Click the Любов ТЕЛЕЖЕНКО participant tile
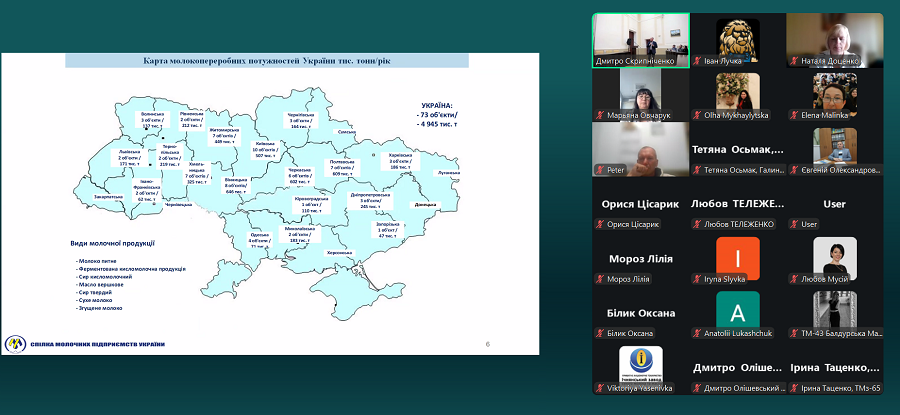Image resolution: width=900 pixels, height=415 pixels. (x=738, y=204)
